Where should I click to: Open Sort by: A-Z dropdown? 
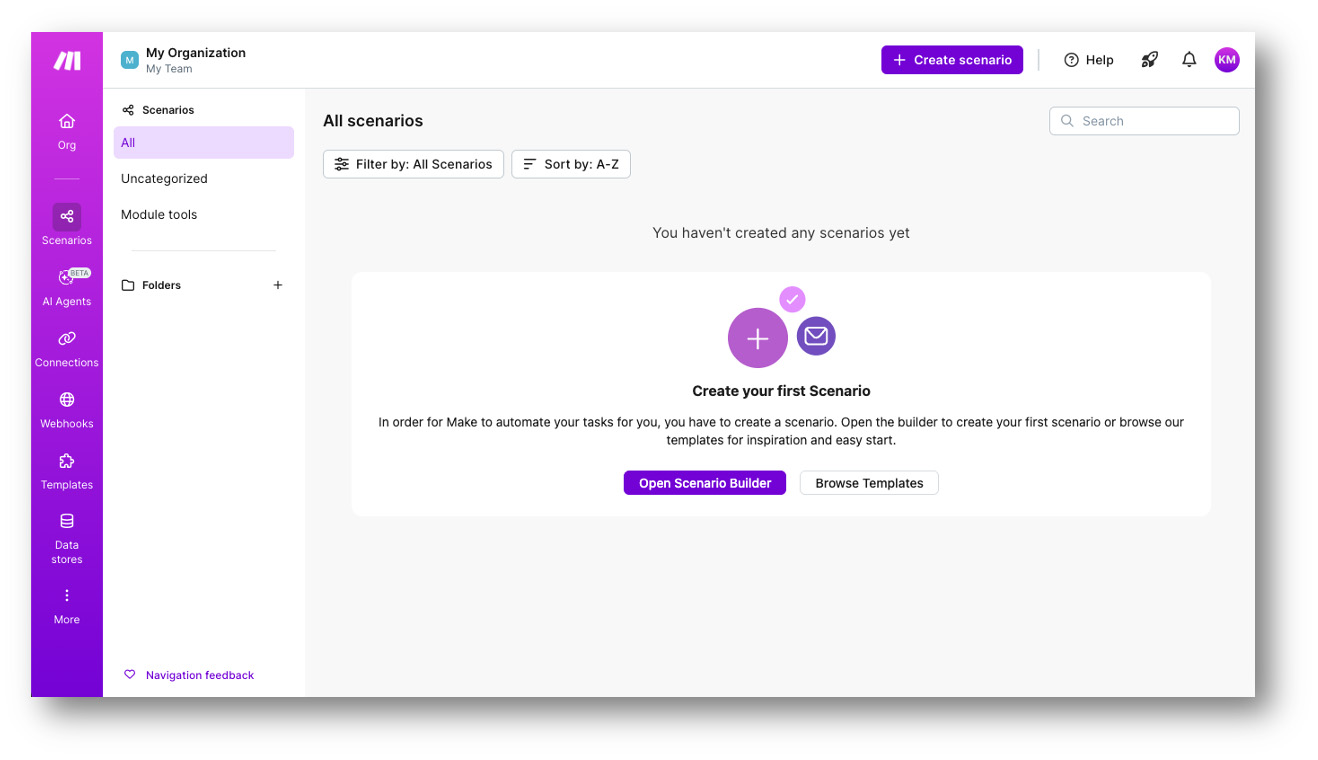571,164
